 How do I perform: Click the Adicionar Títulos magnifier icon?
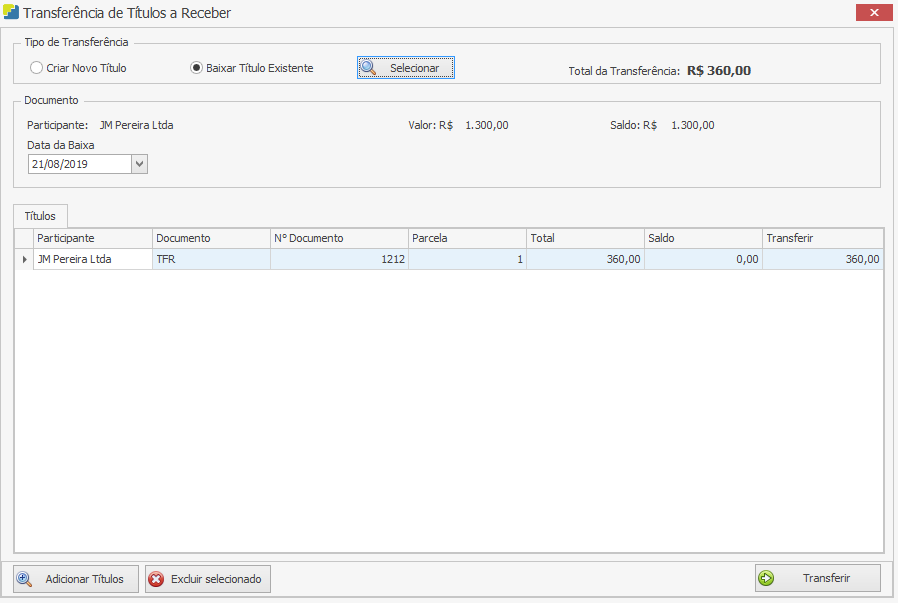pyautogui.click(x=26, y=579)
